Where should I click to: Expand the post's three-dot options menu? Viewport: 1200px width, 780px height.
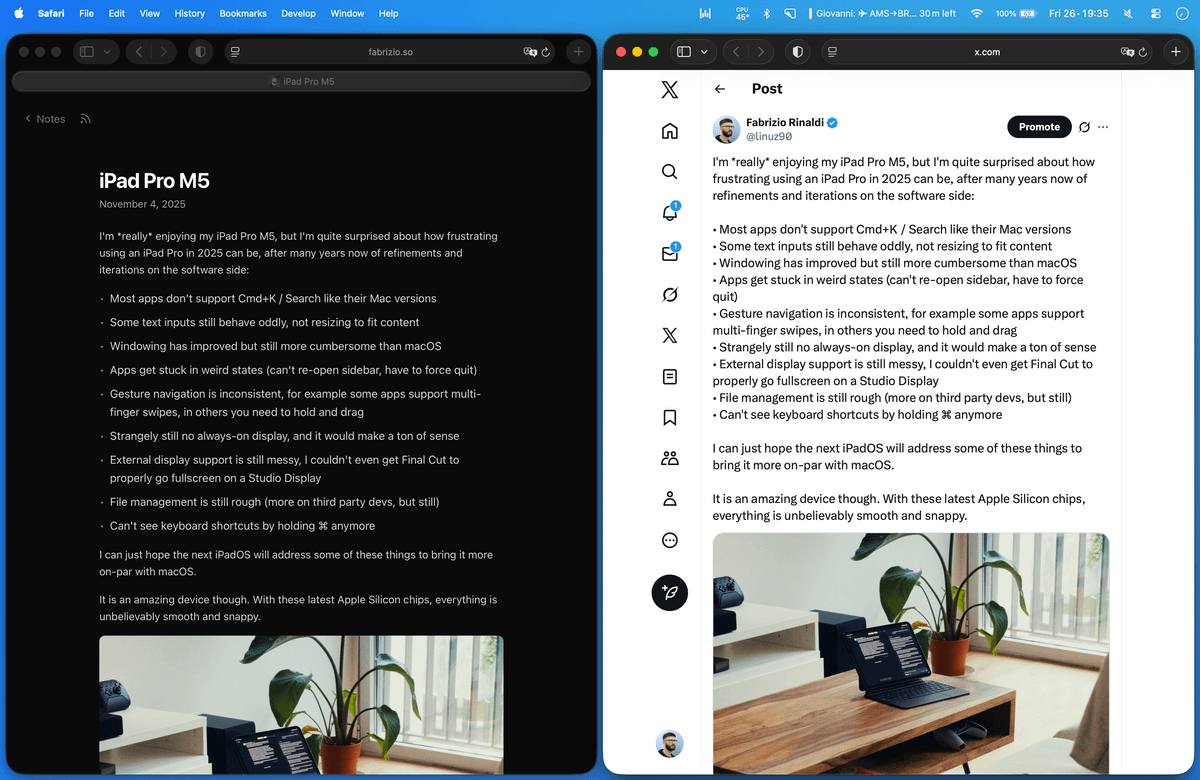[1104, 127]
